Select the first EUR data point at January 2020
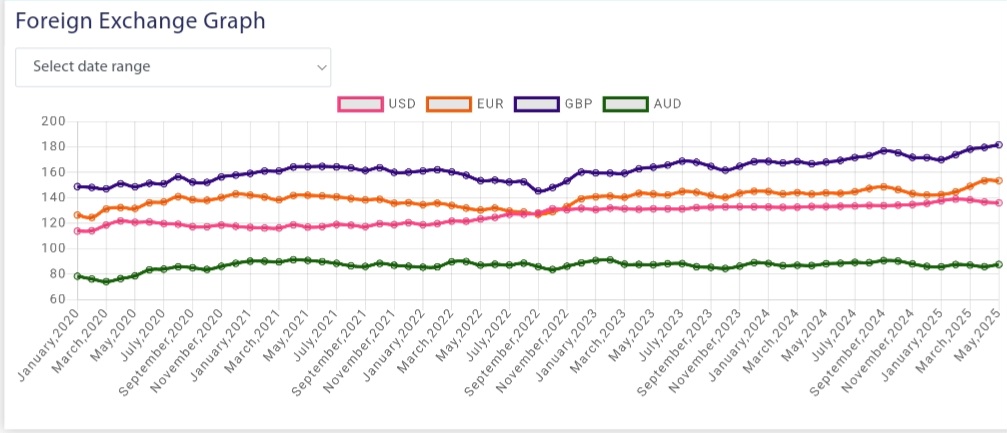This screenshot has height=433, width=1007. [77, 215]
